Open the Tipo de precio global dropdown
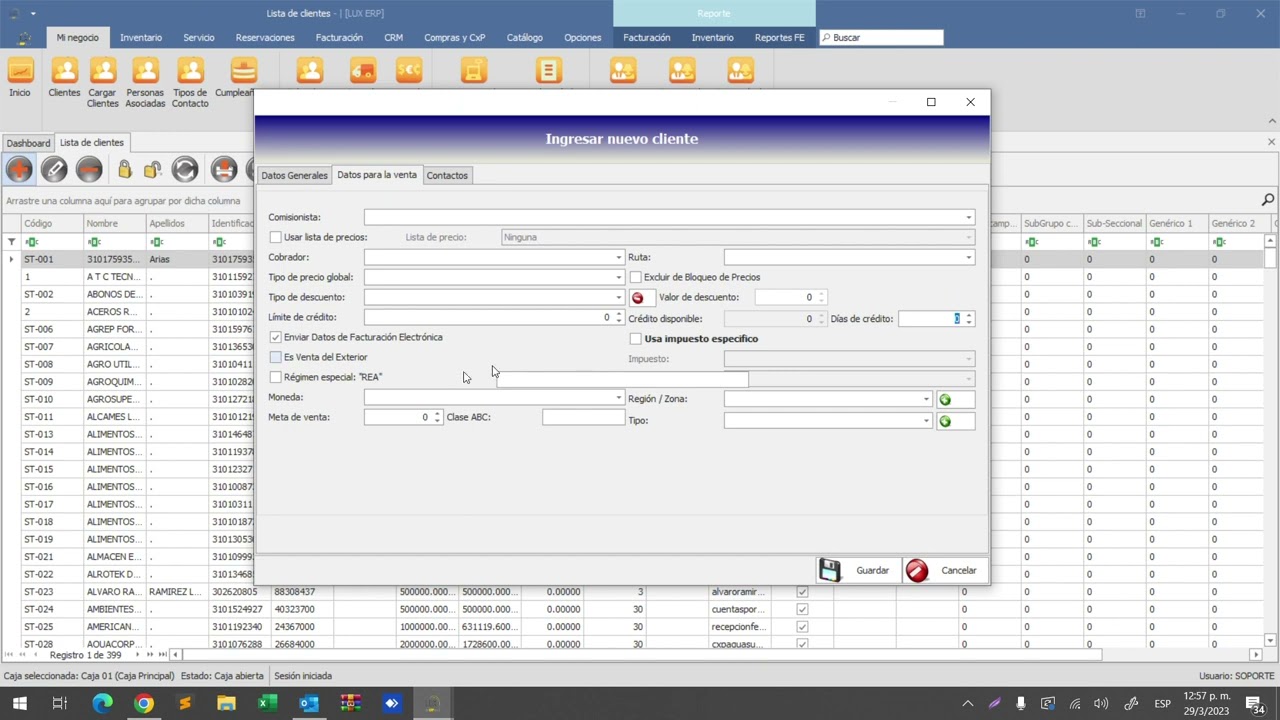1280x720 pixels. point(618,277)
